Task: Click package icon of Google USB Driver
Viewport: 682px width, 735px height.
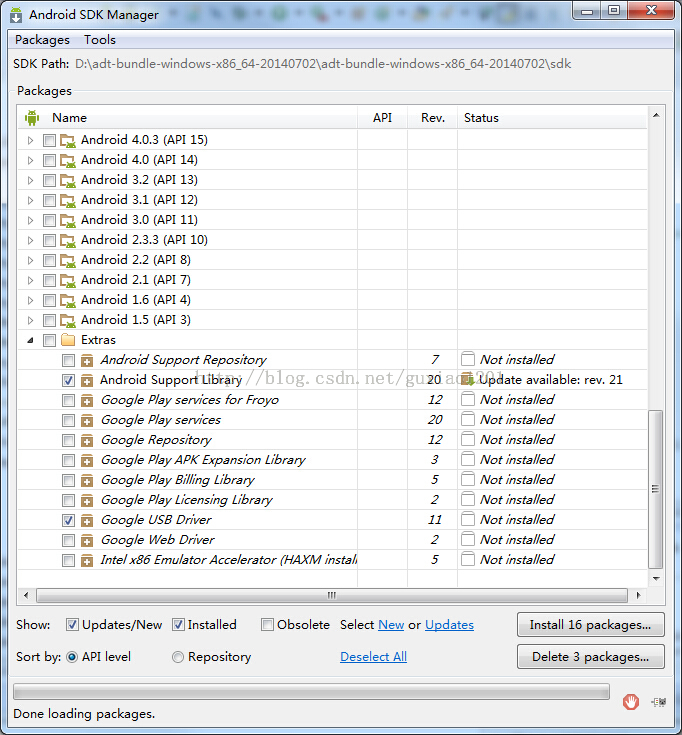Action: pyautogui.click(x=87, y=520)
